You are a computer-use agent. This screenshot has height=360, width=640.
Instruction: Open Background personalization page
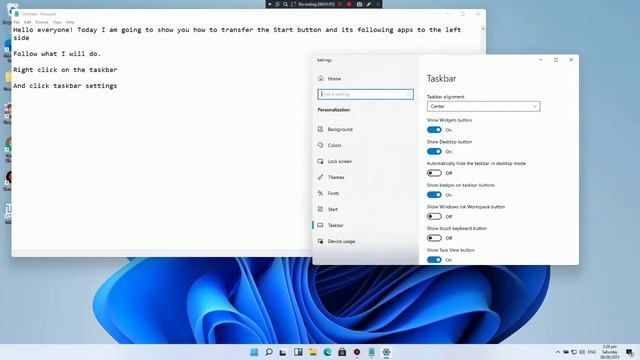(x=340, y=129)
